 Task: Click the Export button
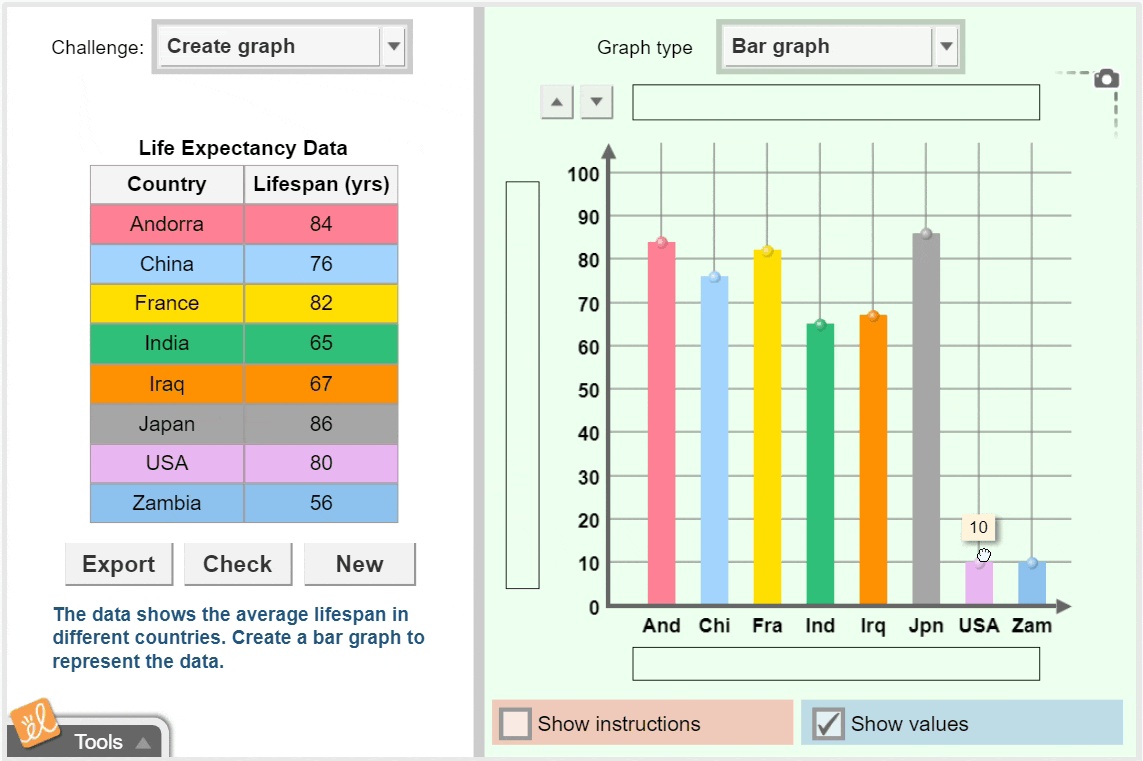point(118,564)
